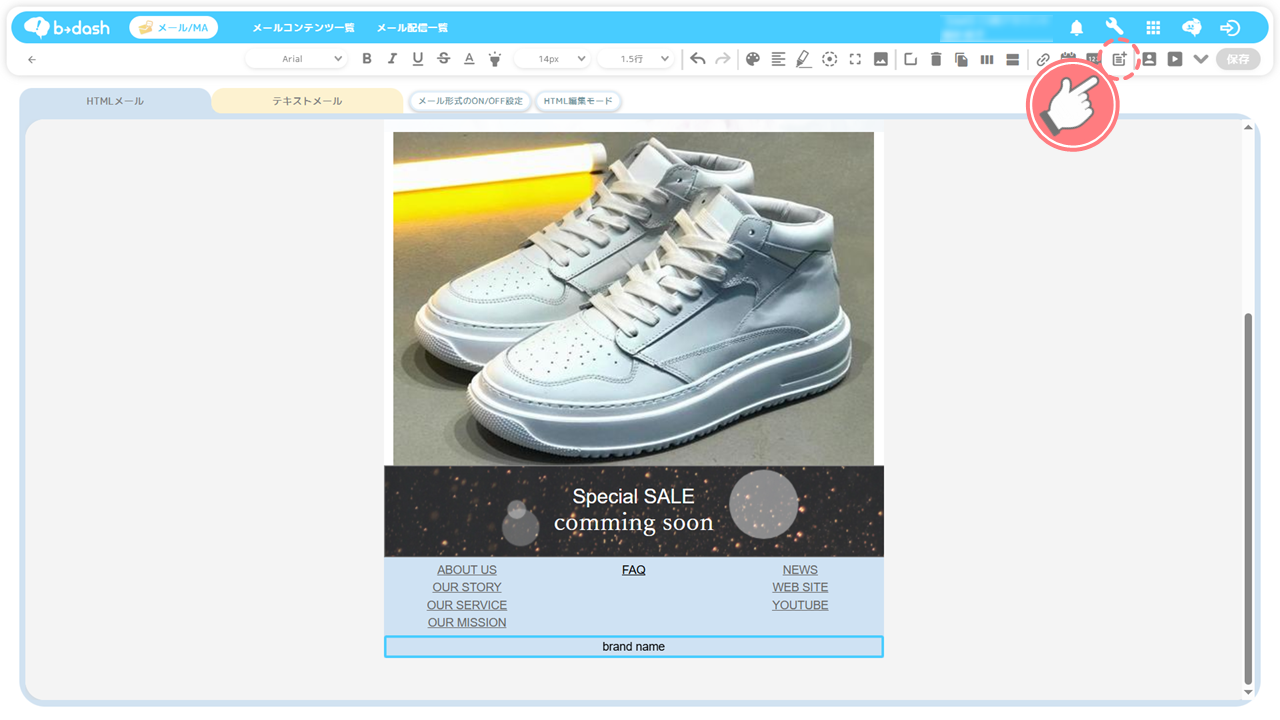Click the OUR STORY link
Image resolution: width=1280 pixels, height=720 pixels.
[467, 587]
